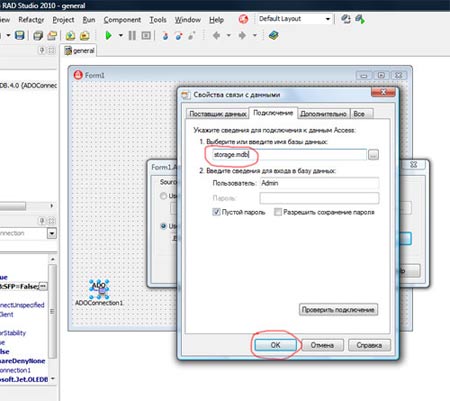Click the database name field containing storage.mdb

click(289, 155)
